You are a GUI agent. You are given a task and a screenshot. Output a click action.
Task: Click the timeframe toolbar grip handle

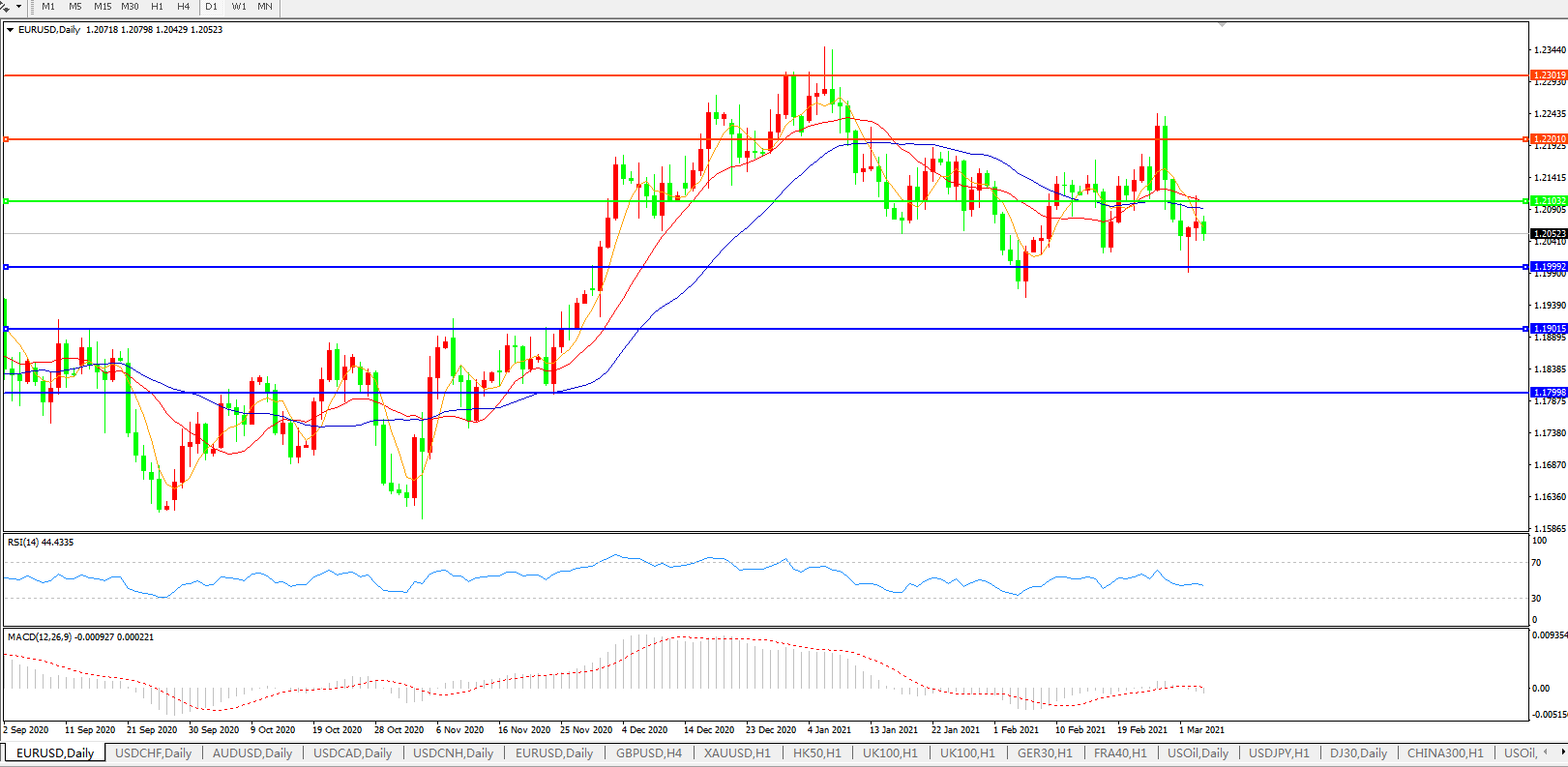pyautogui.click(x=33, y=7)
